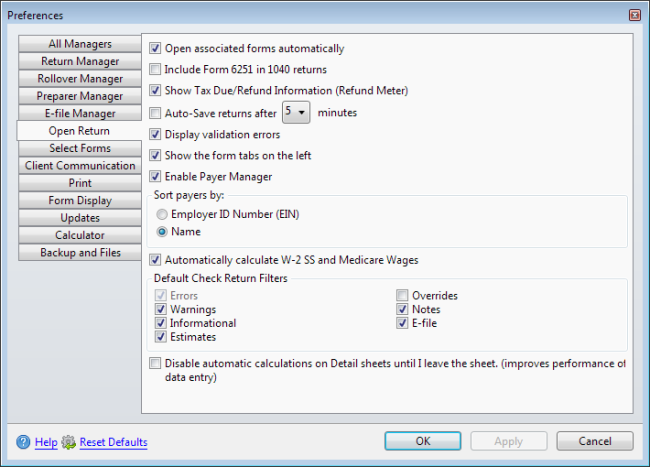The height and width of the screenshot is (467, 650).
Task: Open the Help link
Action: [x=46, y=442]
